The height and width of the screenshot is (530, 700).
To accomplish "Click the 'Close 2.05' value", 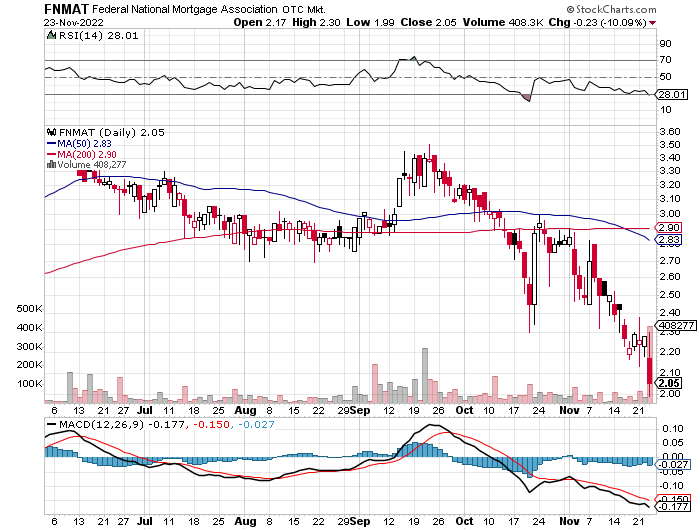I will click(429, 22).
